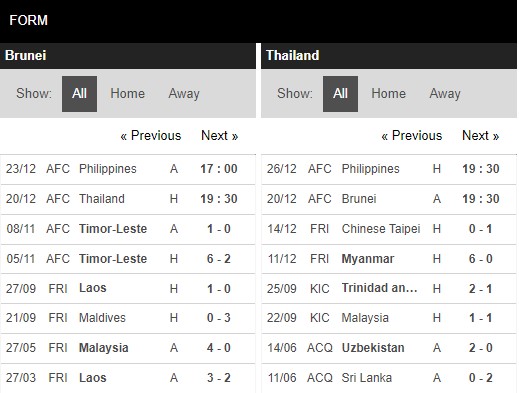Open Brunei's 6 - 2 Timor-Leste result

(128, 259)
